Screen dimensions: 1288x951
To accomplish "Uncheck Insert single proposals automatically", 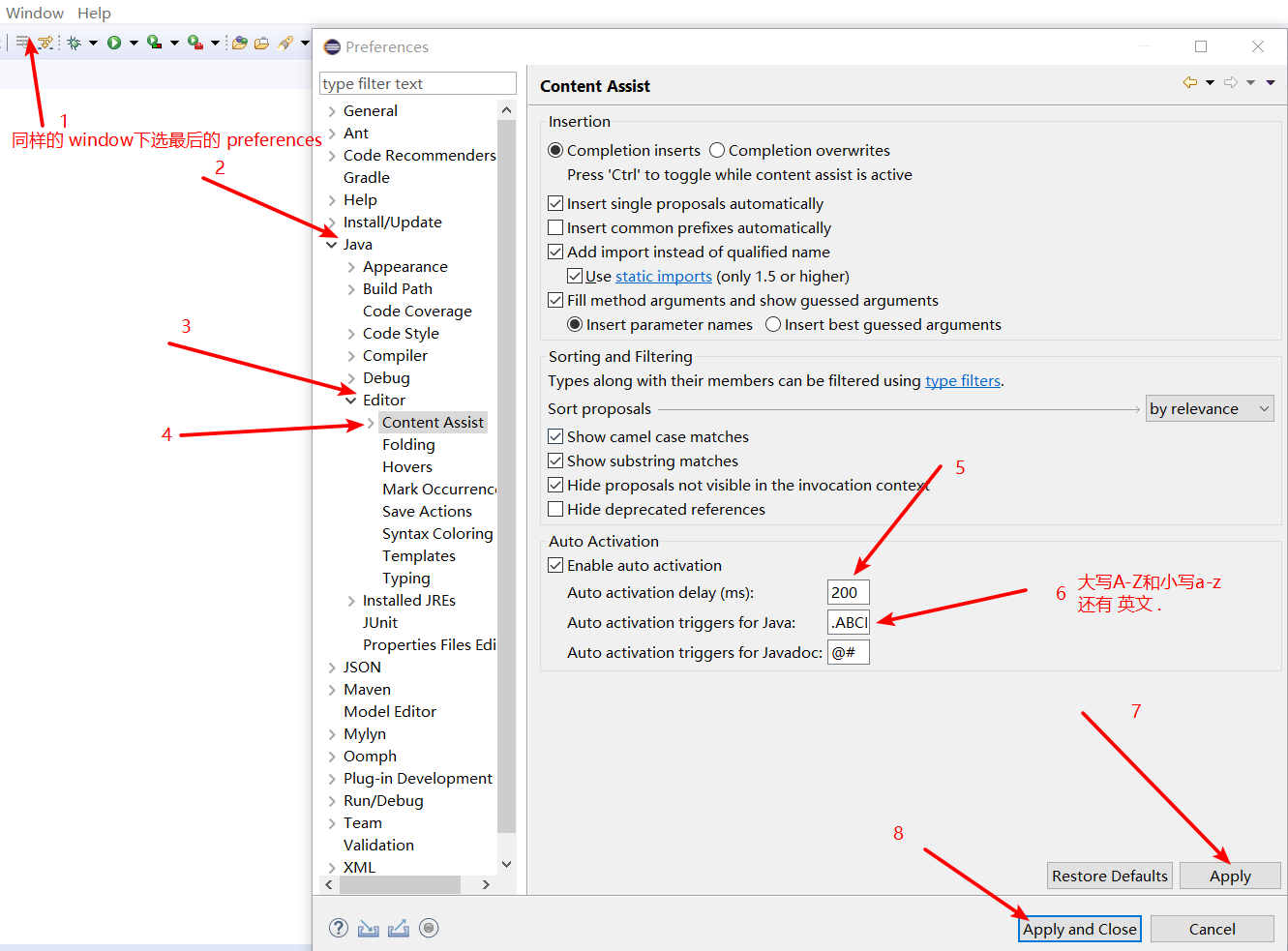I will [555, 203].
